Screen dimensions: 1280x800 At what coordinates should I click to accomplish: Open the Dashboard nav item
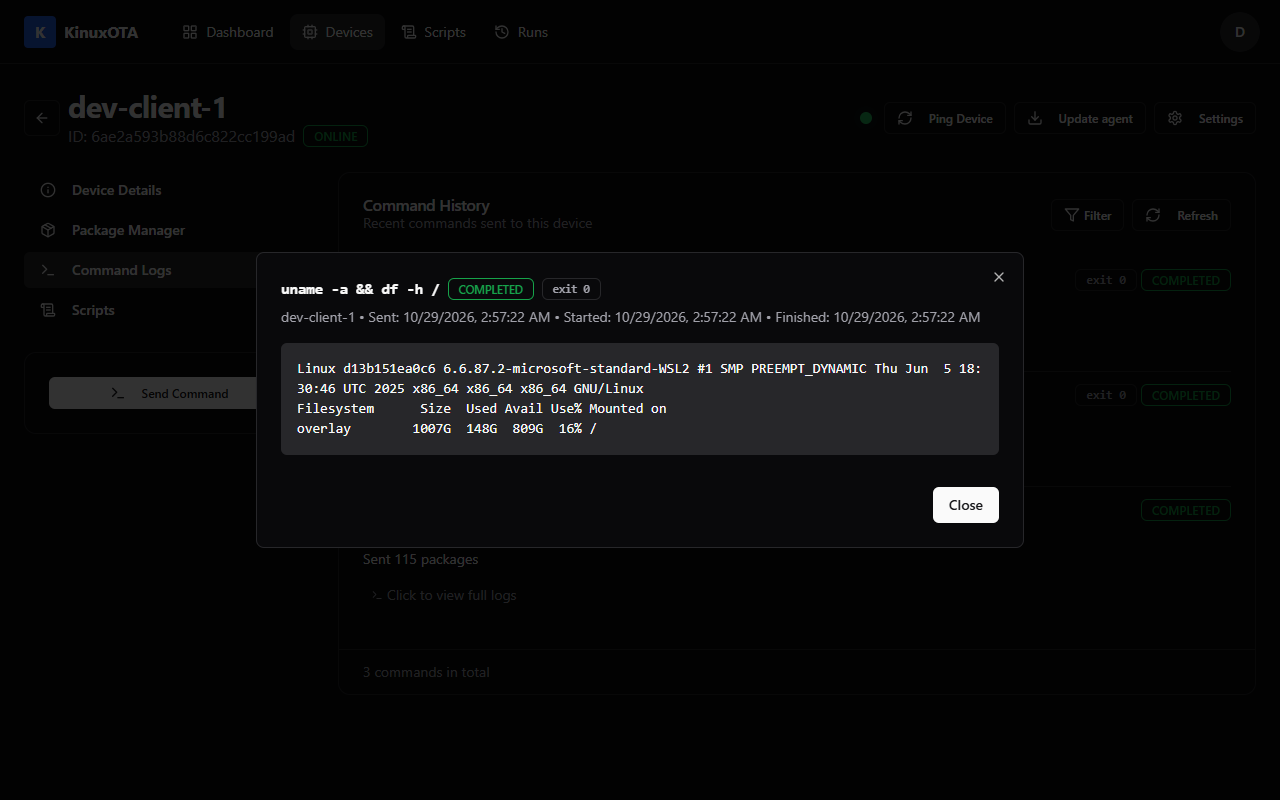tap(228, 32)
